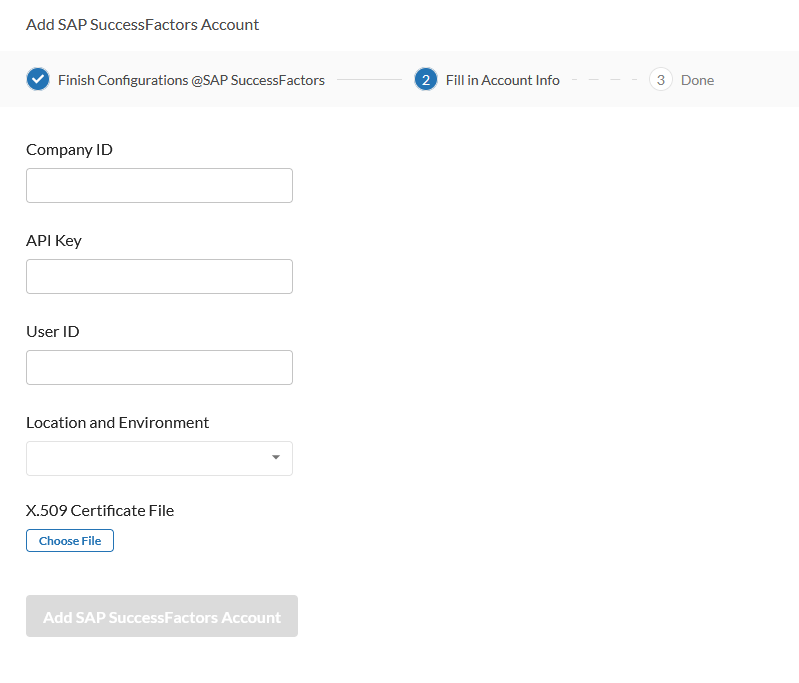The height and width of the screenshot is (683, 799).
Task: Focus the User ID text field
Action: point(159,368)
